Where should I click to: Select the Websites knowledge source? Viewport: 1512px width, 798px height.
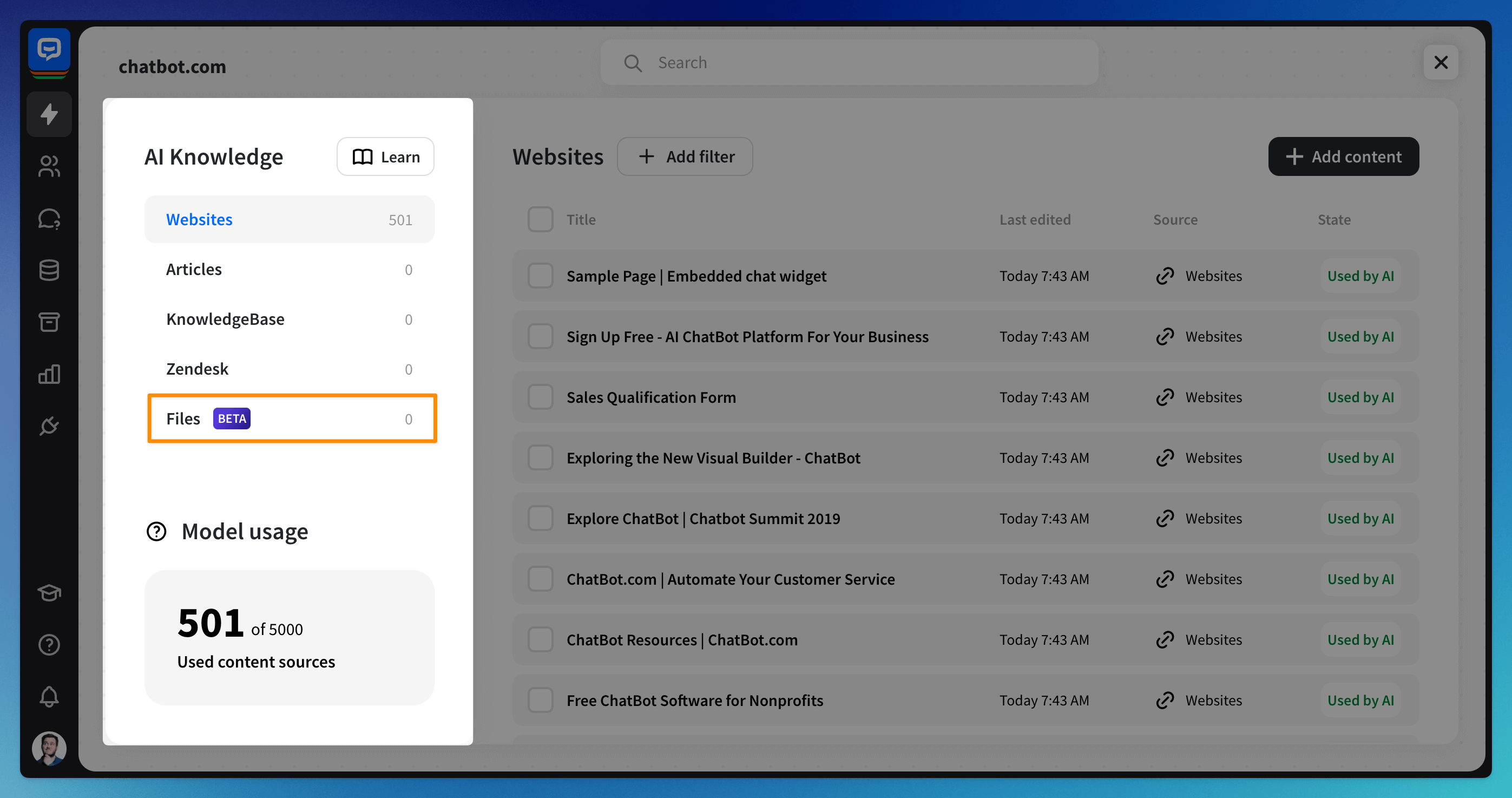tap(290, 220)
